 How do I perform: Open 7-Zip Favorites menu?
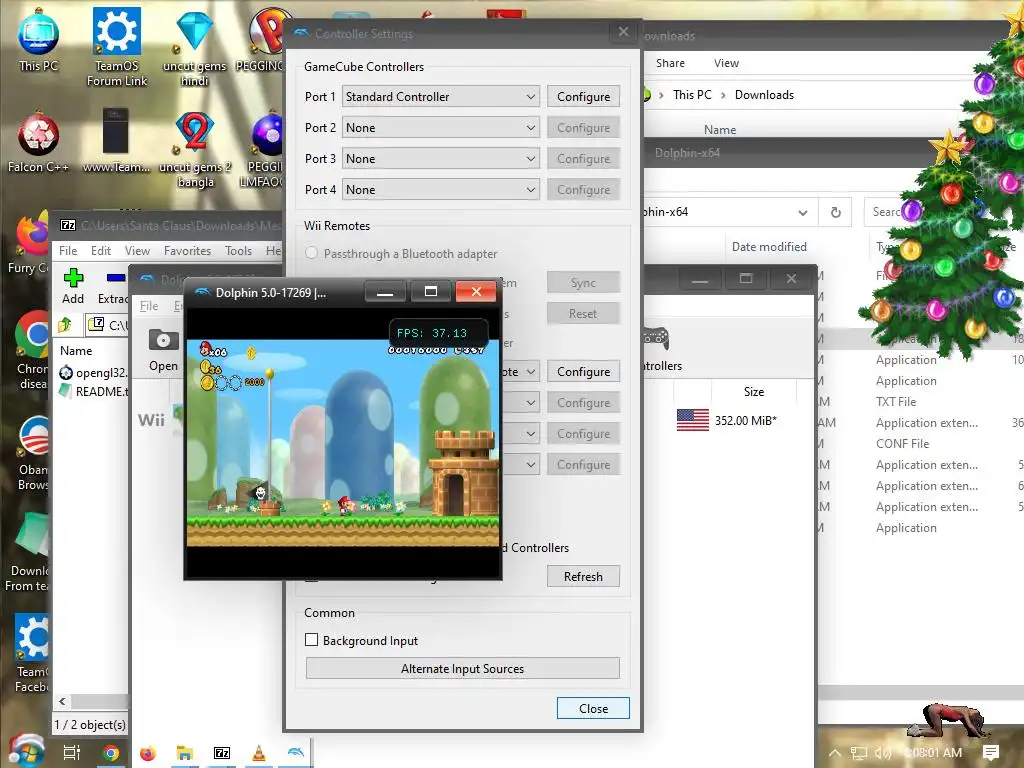pos(187,251)
